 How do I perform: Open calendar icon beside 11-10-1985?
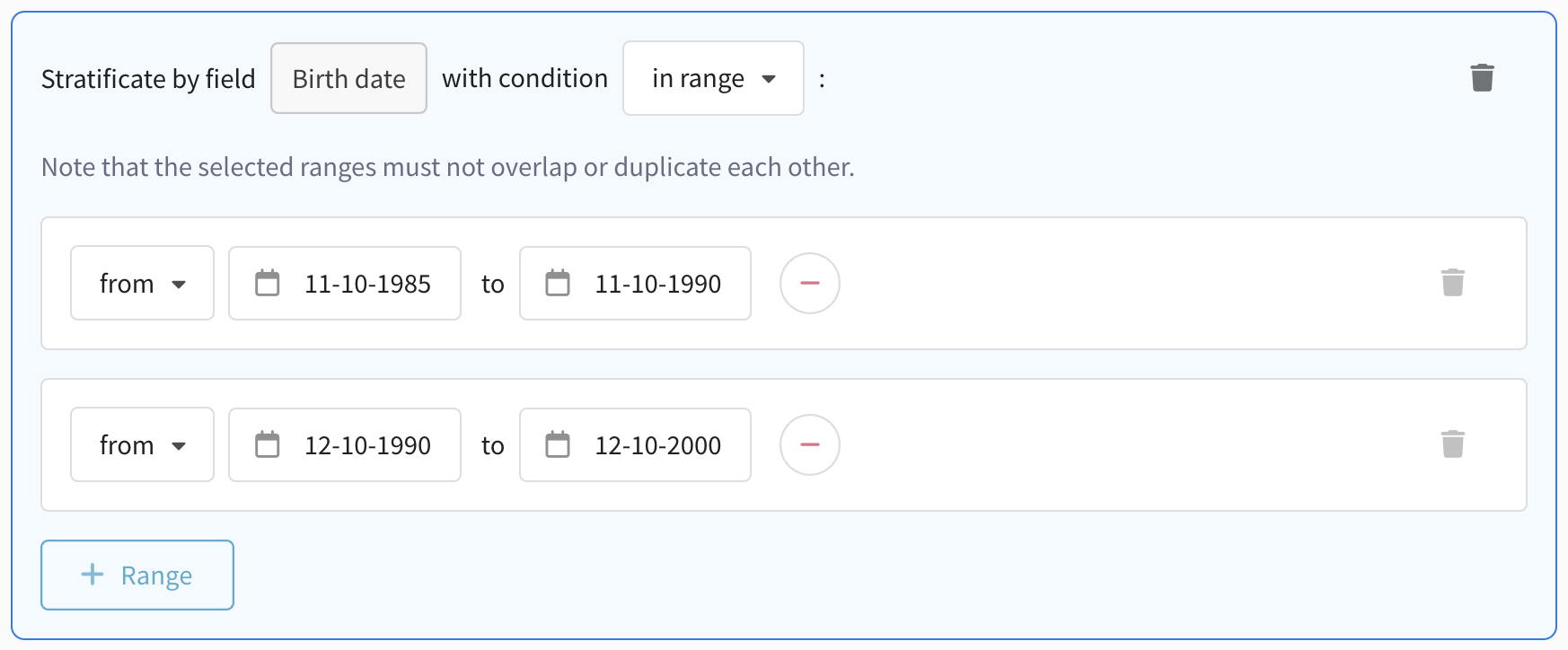click(x=268, y=283)
